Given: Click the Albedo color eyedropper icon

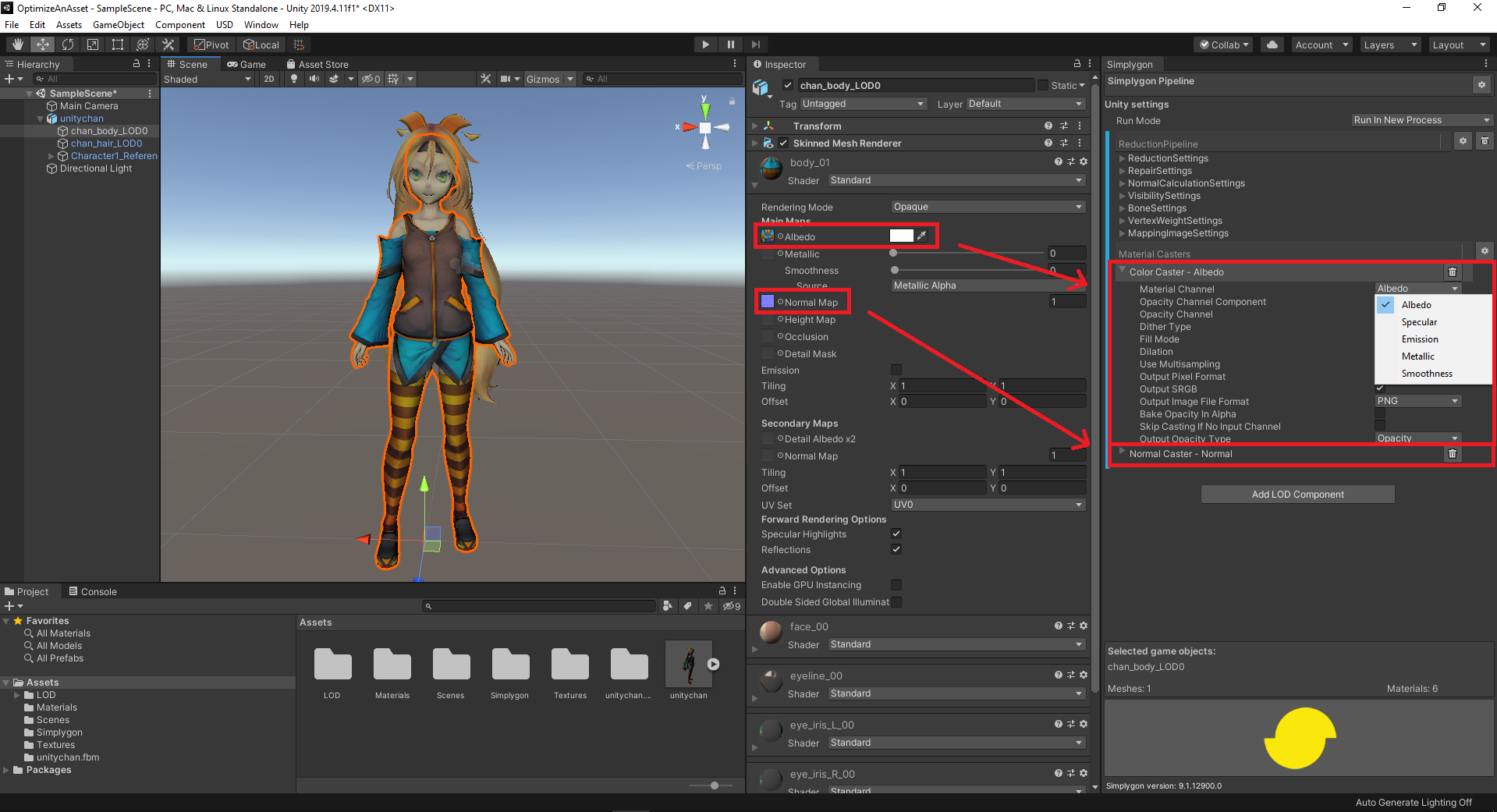Looking at the screenshot, I should (x=922, y=236).
